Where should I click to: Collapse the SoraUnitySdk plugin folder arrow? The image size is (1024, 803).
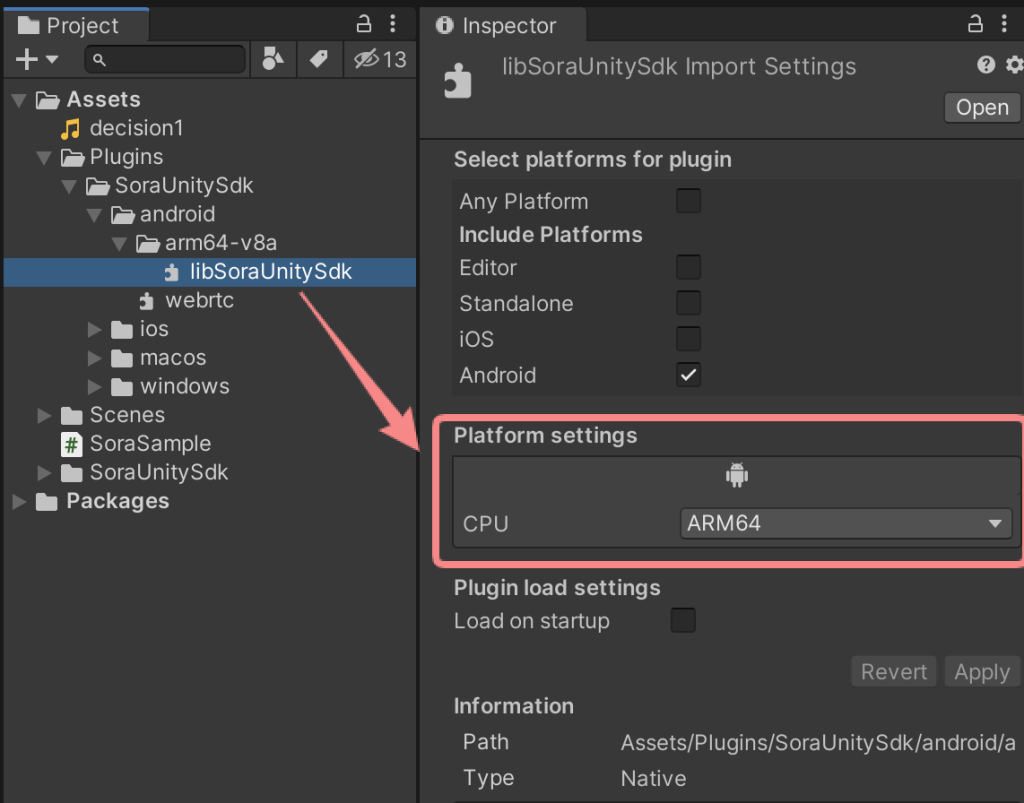[70, 186]
